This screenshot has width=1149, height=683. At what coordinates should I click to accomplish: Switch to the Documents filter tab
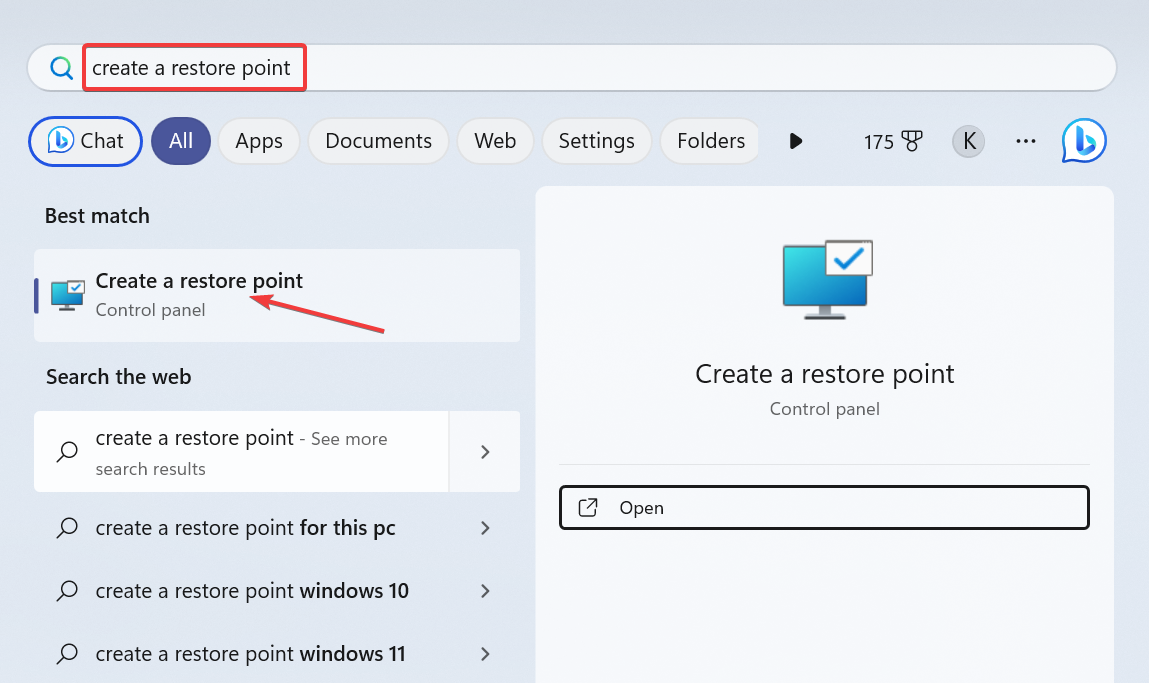tap(378, 141)
